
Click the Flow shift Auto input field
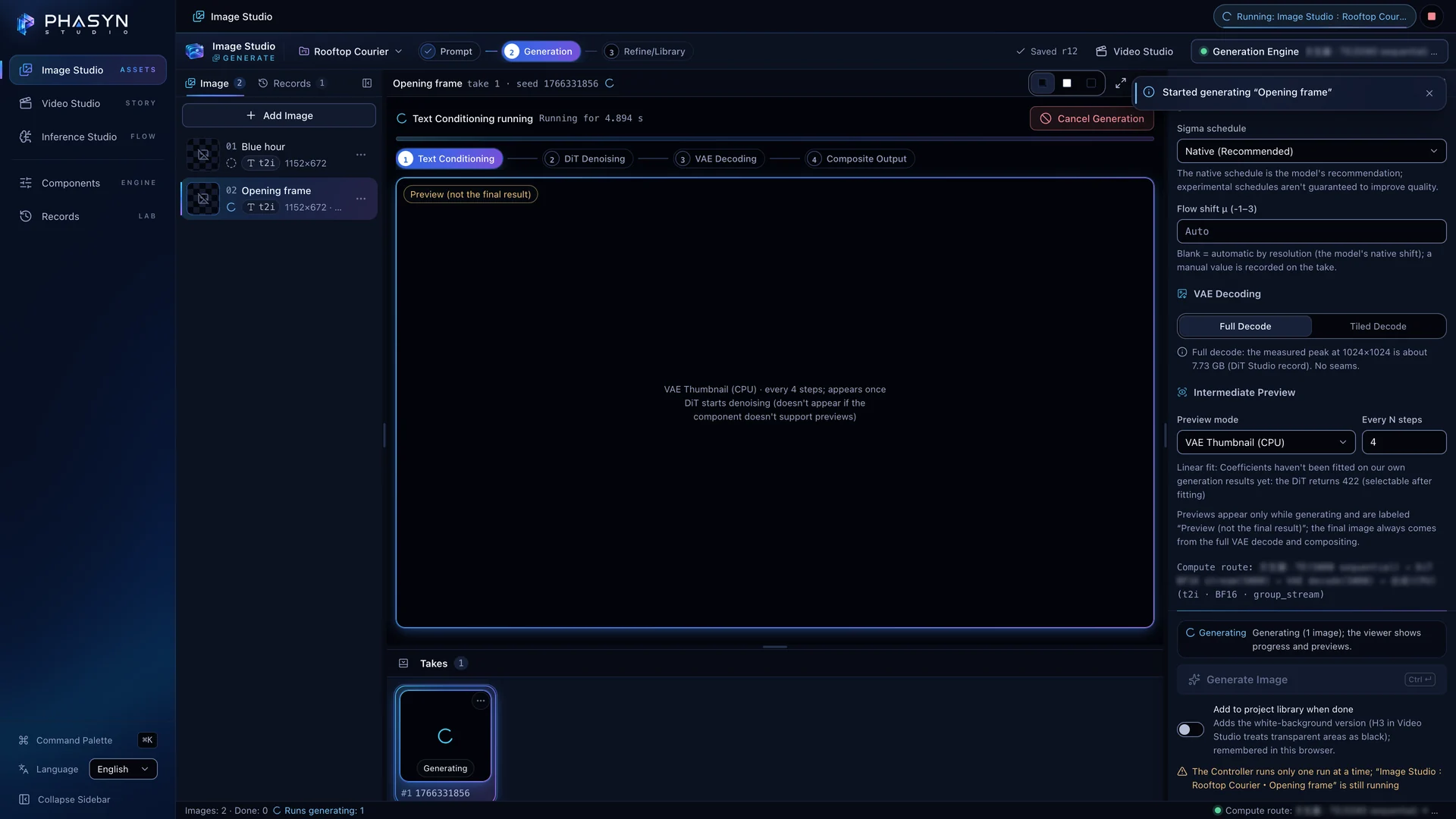tap(1311, 231)
